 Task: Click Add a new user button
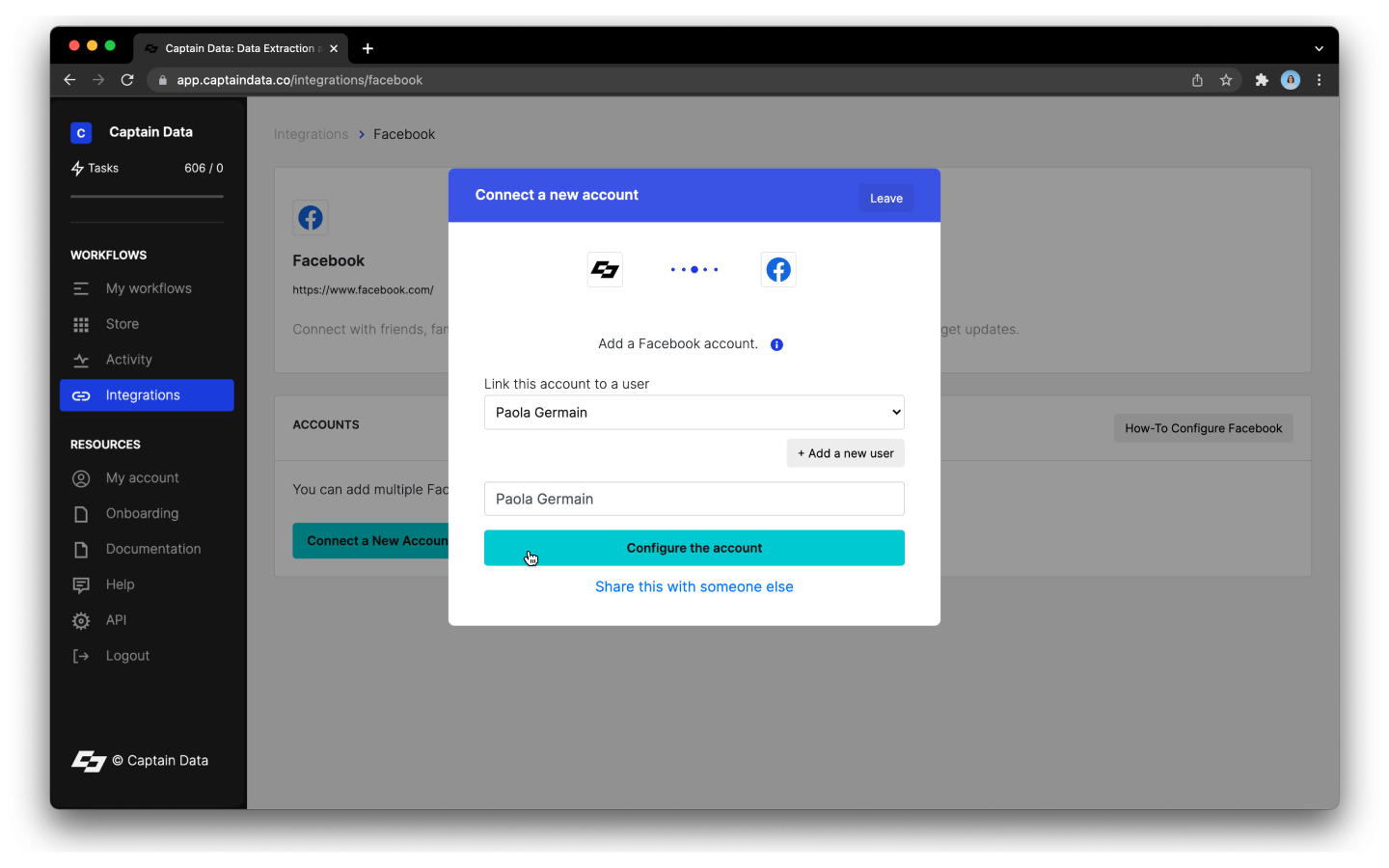click(846, 453)
